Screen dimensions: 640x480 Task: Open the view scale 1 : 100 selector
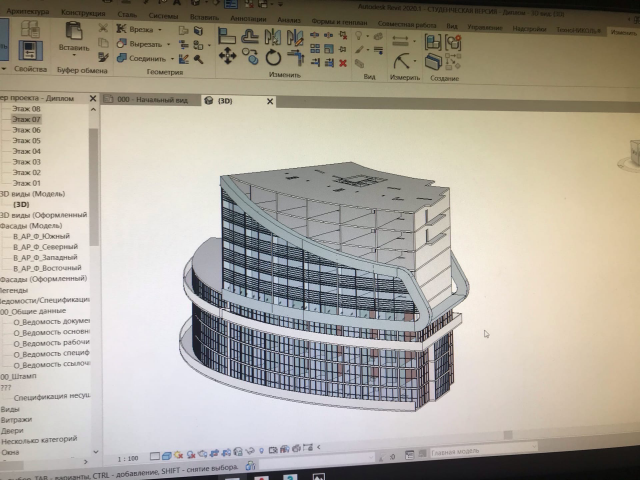[128, 458]
